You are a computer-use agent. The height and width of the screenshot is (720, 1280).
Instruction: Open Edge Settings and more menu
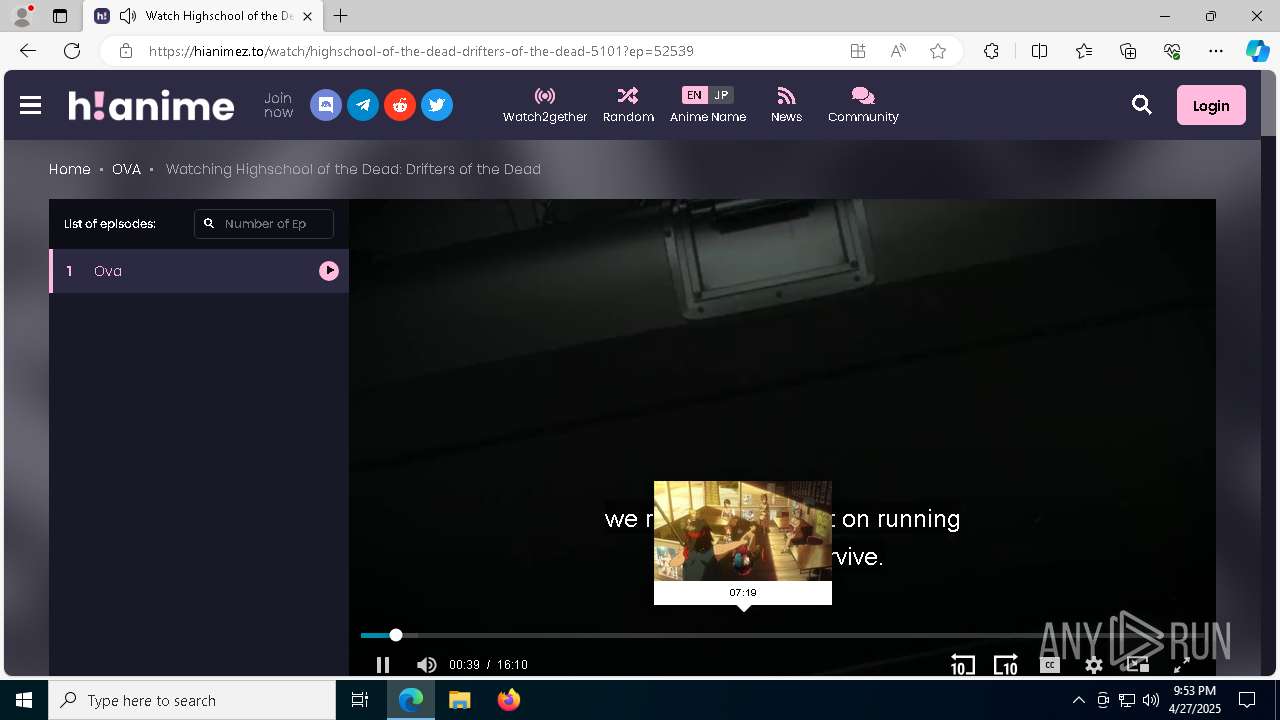(1216, 51)
